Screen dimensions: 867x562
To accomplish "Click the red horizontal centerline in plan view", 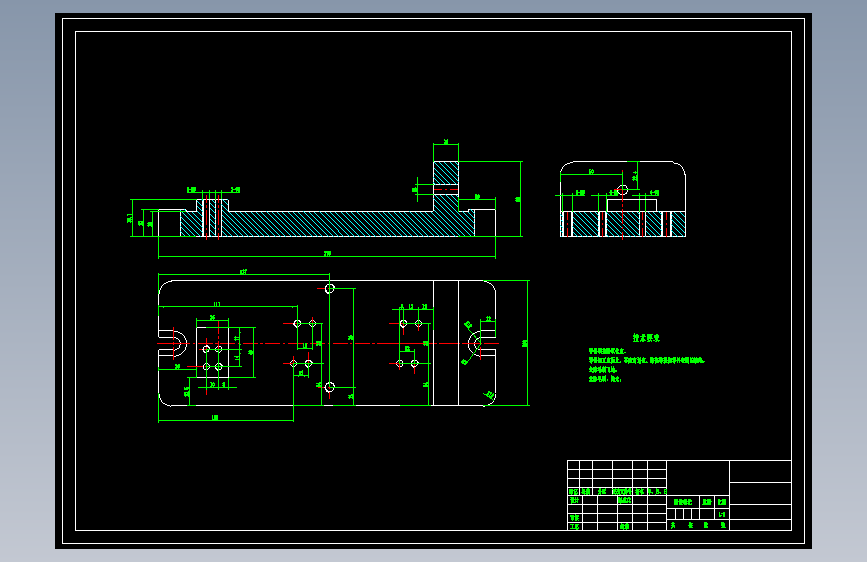I will click(327, 344).
